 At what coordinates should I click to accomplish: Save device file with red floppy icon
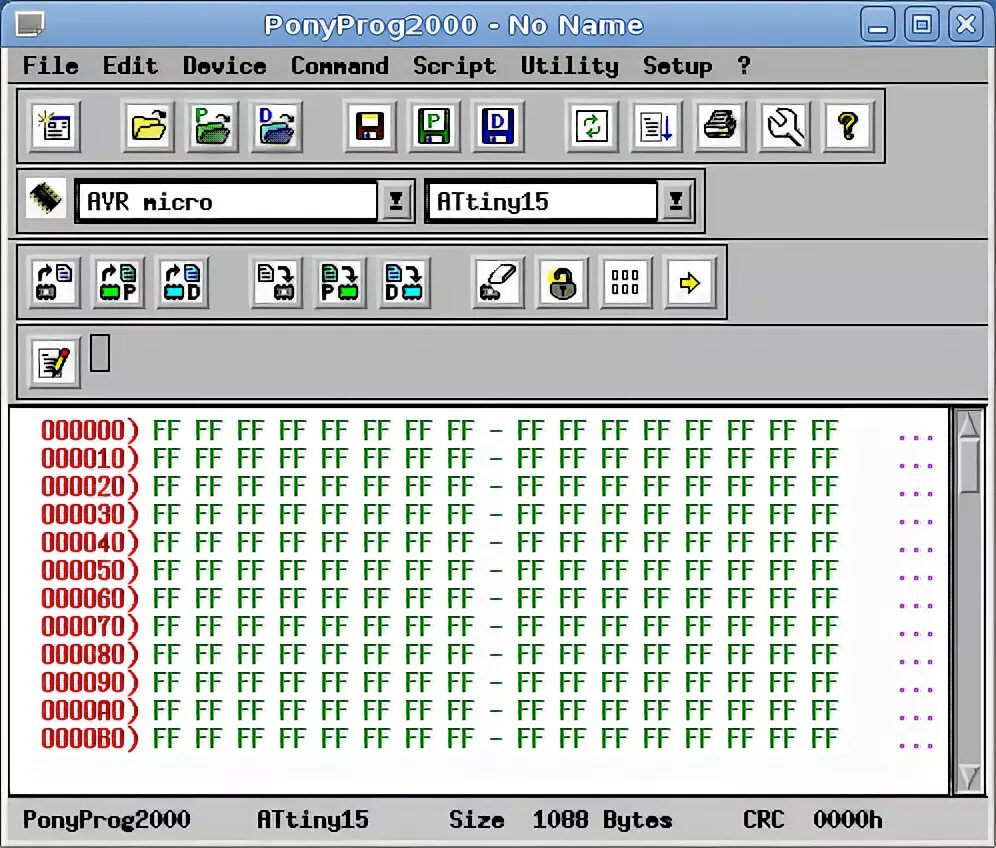tap(370, 125)
